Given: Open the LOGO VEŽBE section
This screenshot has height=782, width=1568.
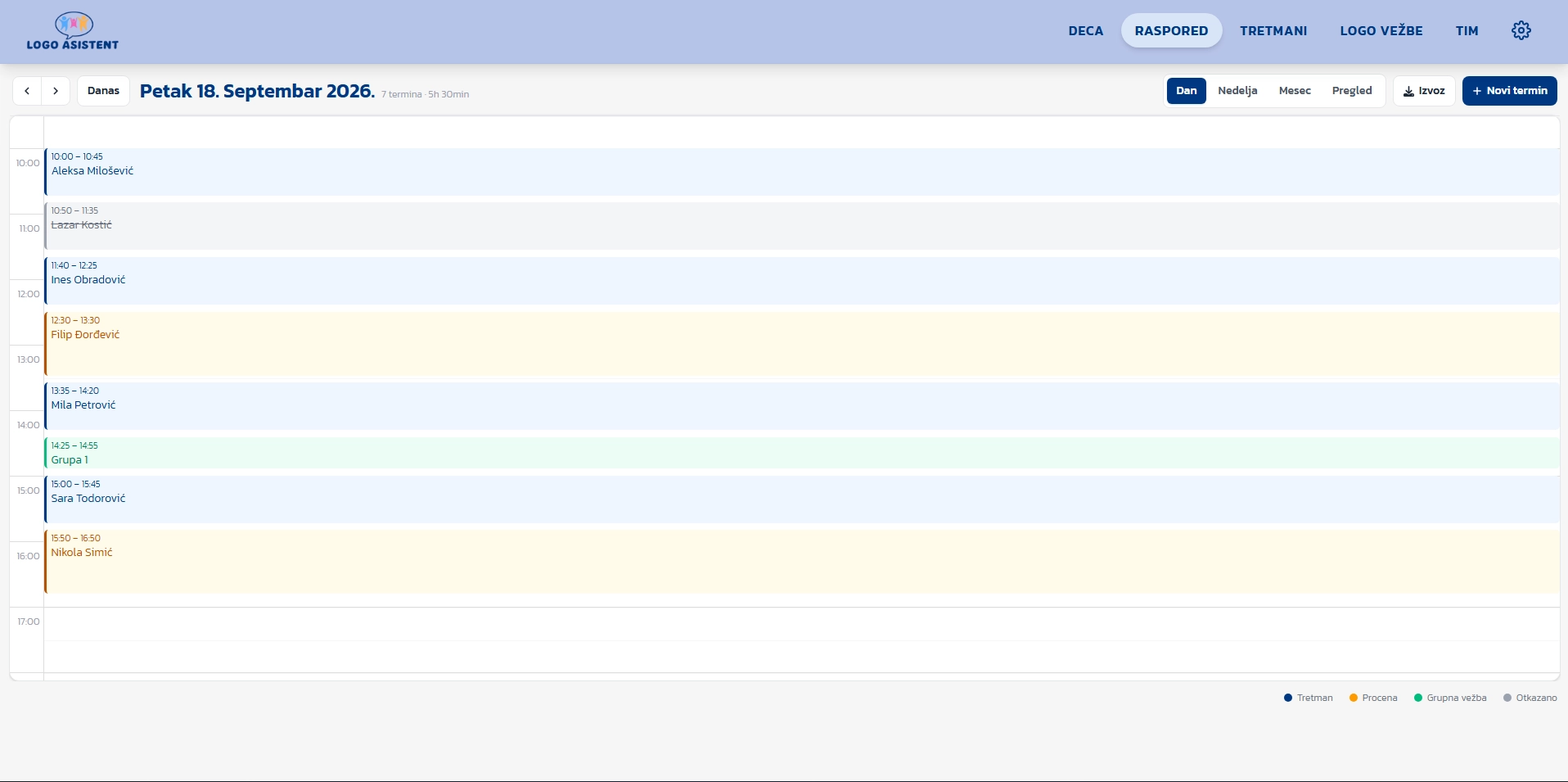Looking at the screenshot, I should tap(1381, 31).
